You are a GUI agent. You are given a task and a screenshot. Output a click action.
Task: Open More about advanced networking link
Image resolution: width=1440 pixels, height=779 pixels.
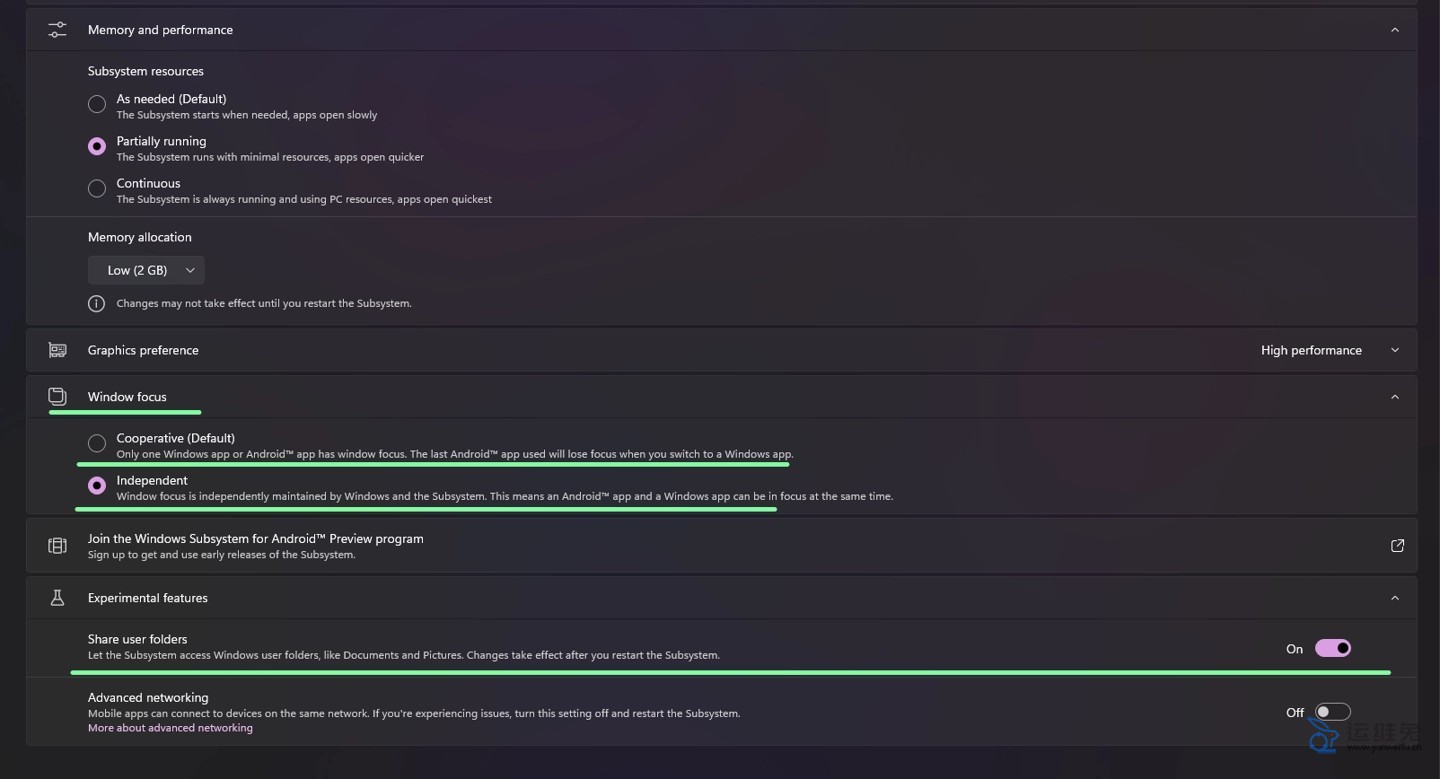pyautogui.click(x=170, y=728)
